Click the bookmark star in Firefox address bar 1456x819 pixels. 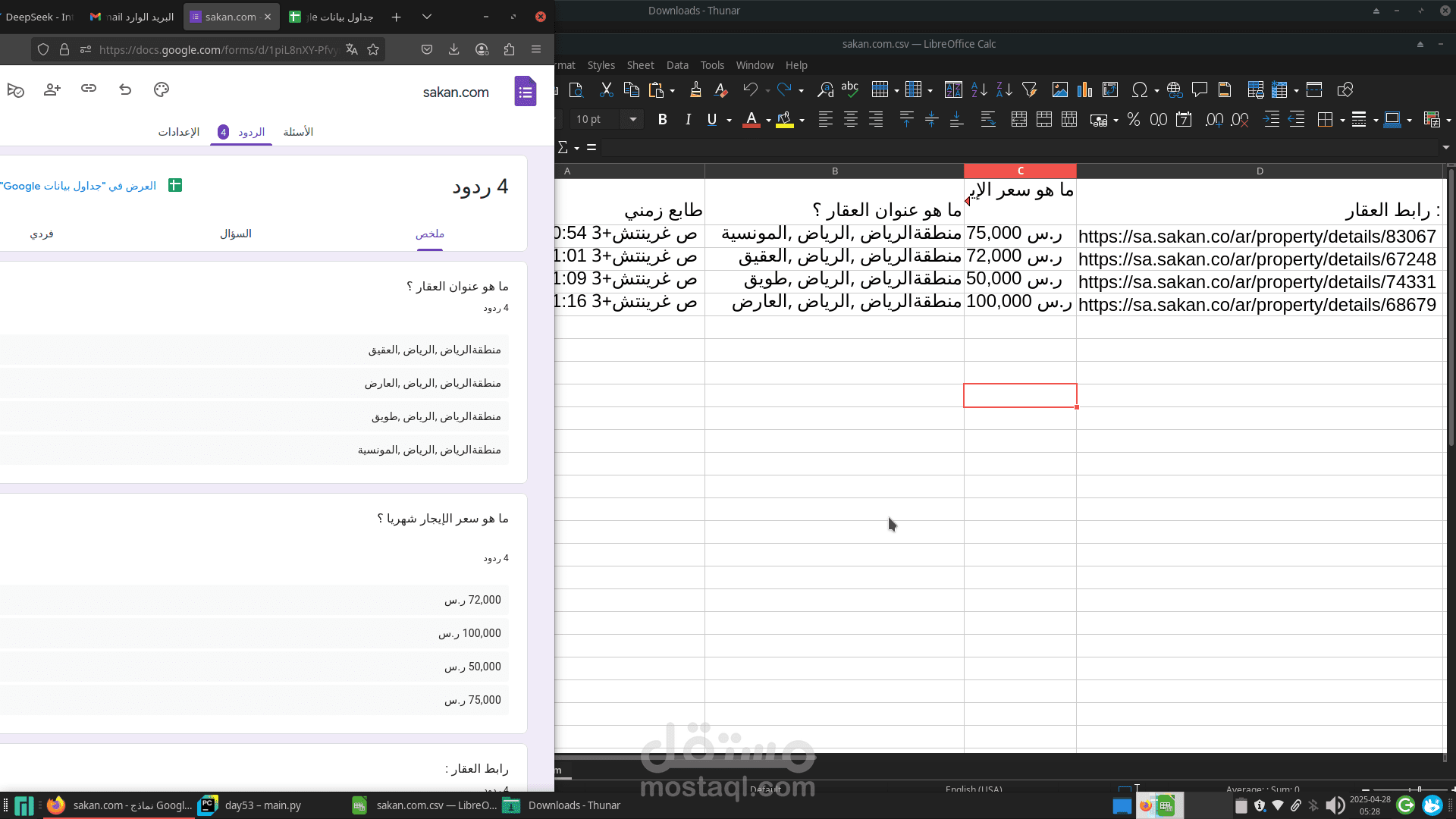click(373, 49)
